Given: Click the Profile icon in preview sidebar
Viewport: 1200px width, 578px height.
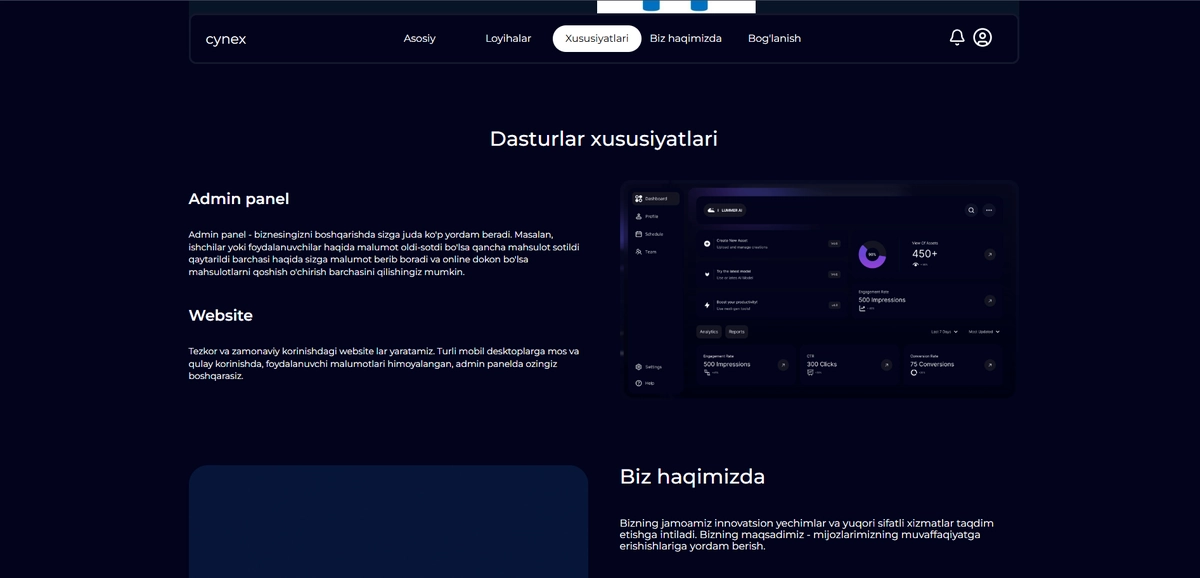Looking at the screenshot, I should [x=638, y=216].
